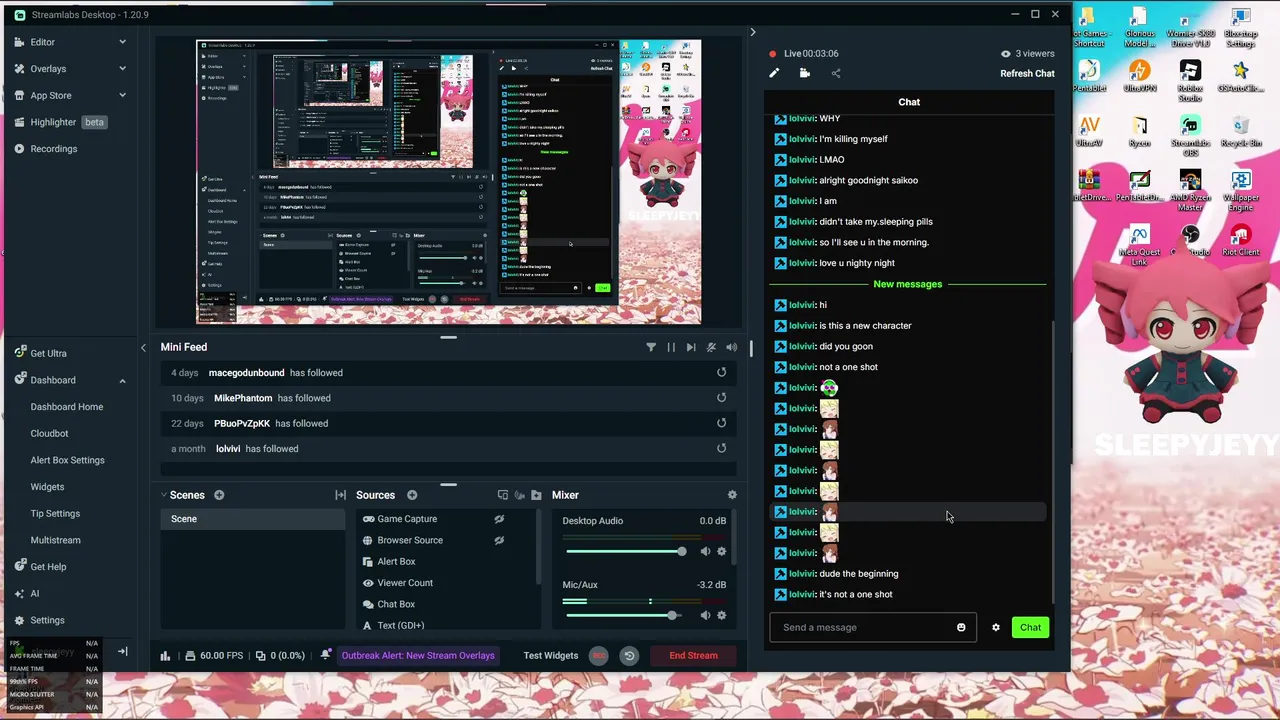Click Refresh Chat link
The width and height of the screenshot is (1280, 720).
coord(1027,73)
